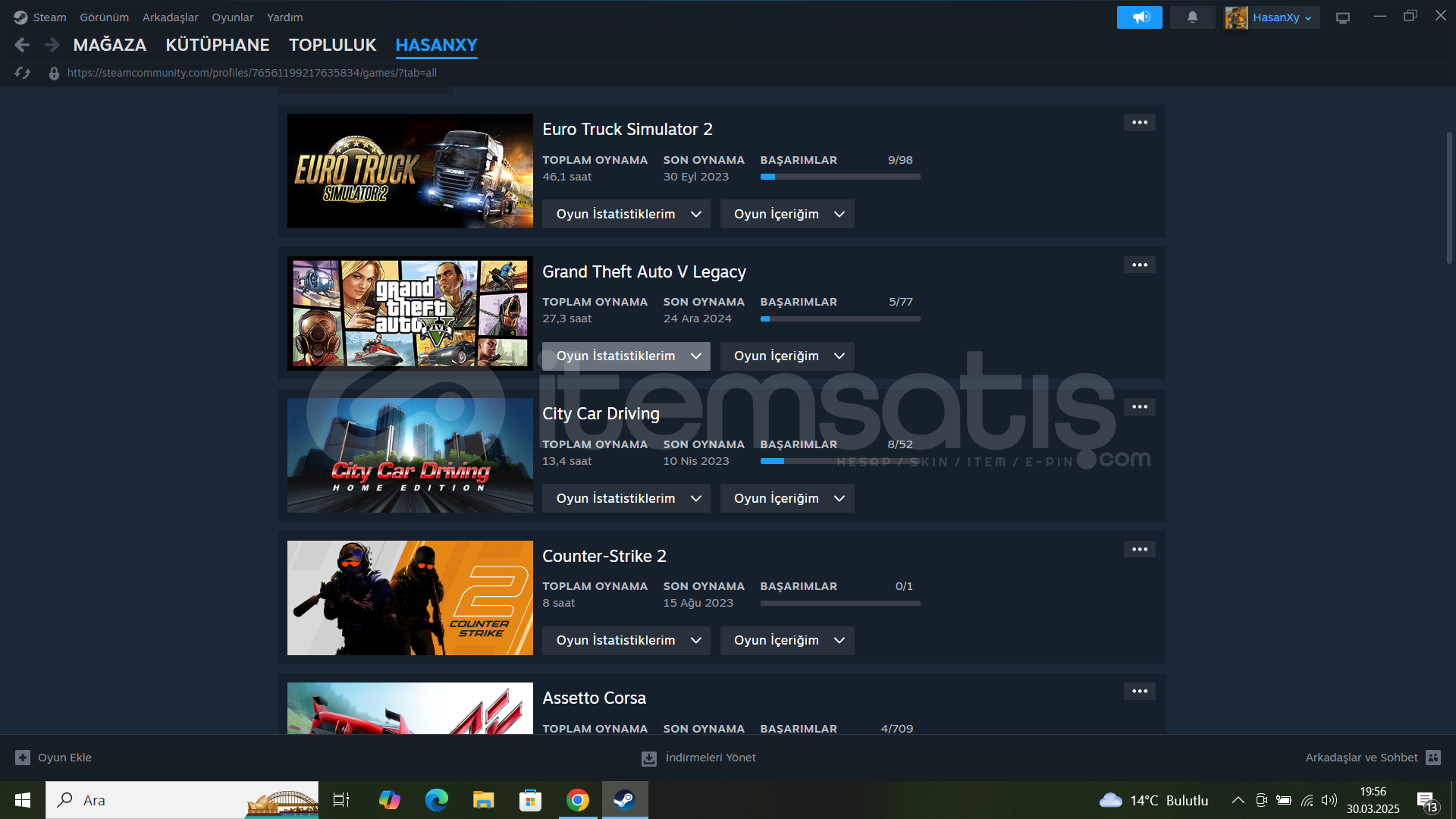The height and width of the screenshot is (819, 1456).
Task: Expand Oyun İçeriğim for City Car Driving
Action: point(787,499)
